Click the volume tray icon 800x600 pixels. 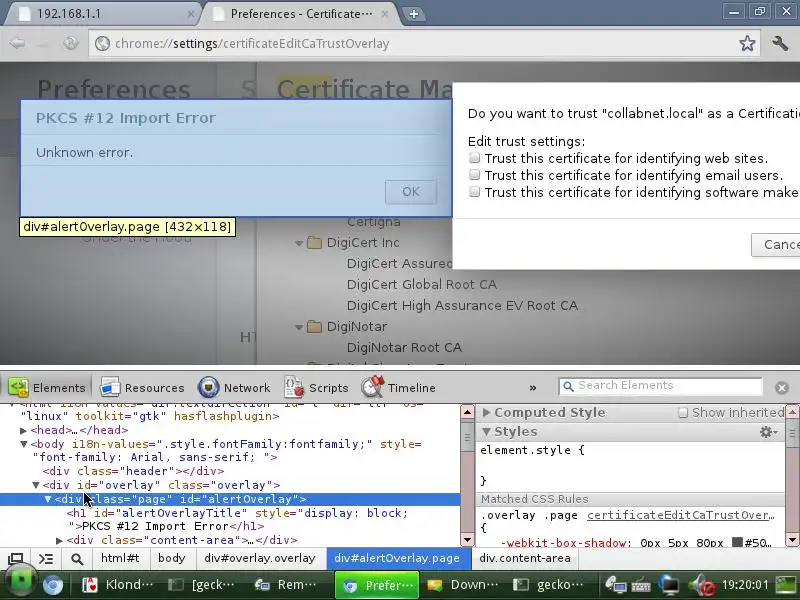coord(702,586)
